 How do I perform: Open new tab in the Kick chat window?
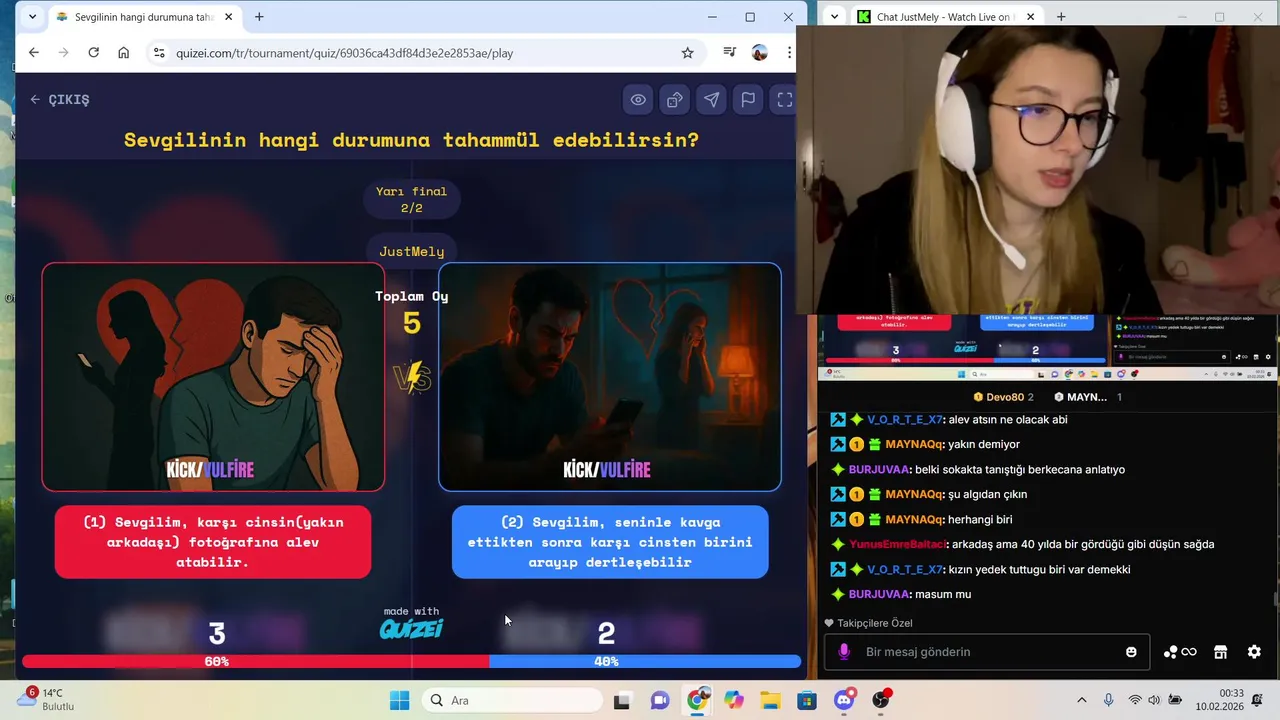[x=1061, y=17]
